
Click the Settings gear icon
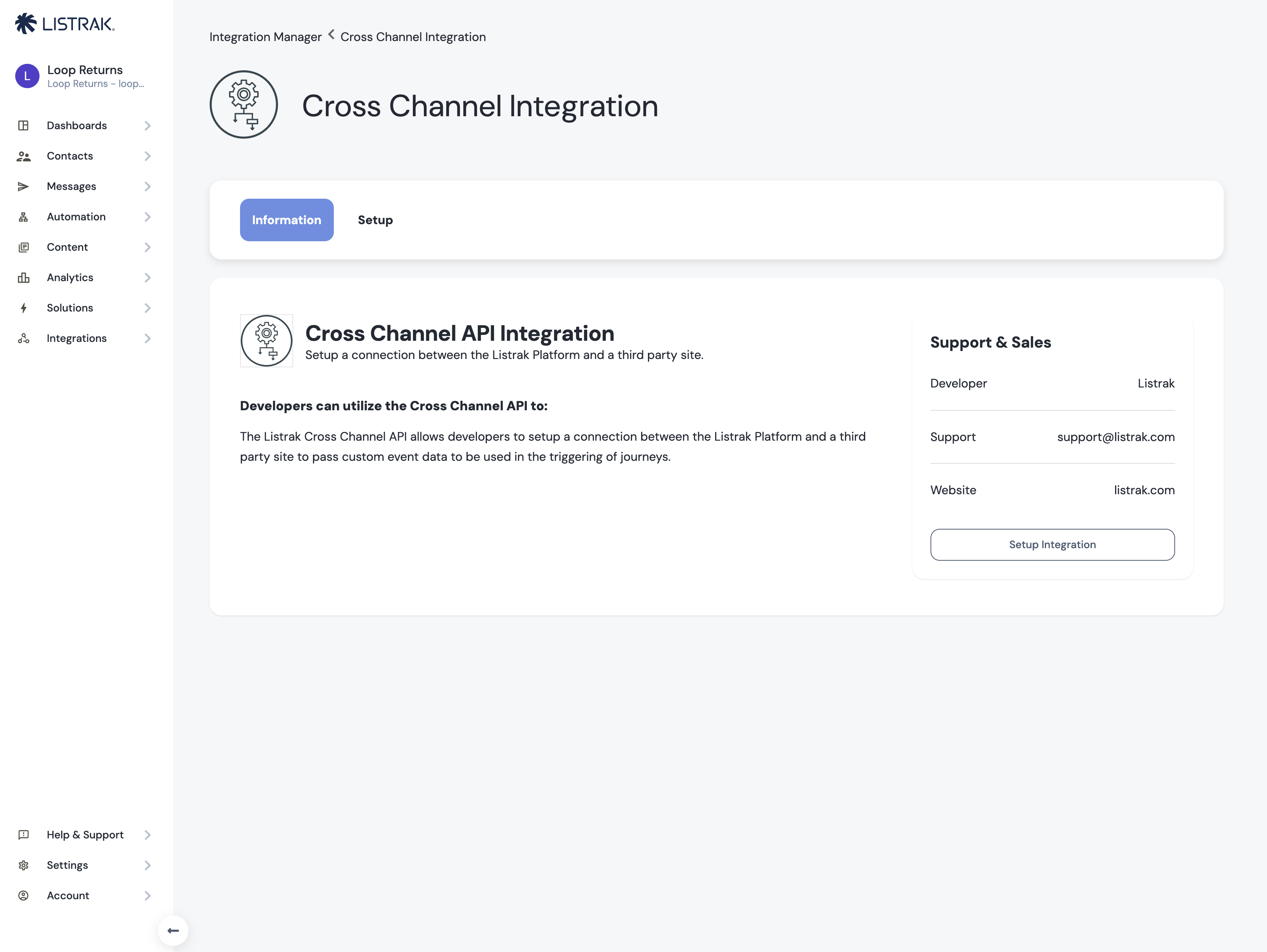pyautogui.click(x=24, y=865)
